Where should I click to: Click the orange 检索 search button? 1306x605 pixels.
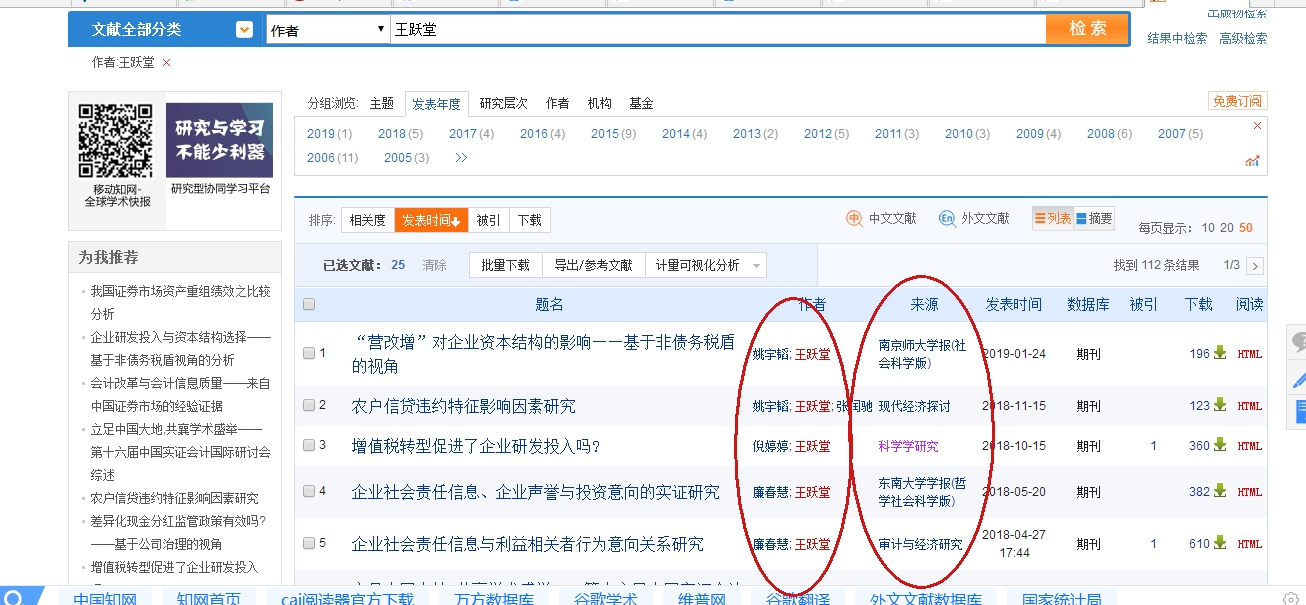[1088, 29]
